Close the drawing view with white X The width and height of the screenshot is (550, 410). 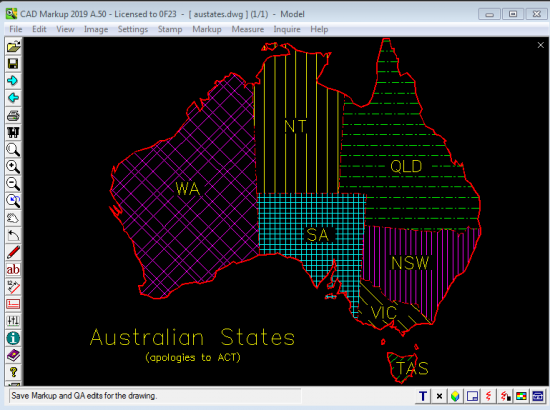click(x=541, y=45)
